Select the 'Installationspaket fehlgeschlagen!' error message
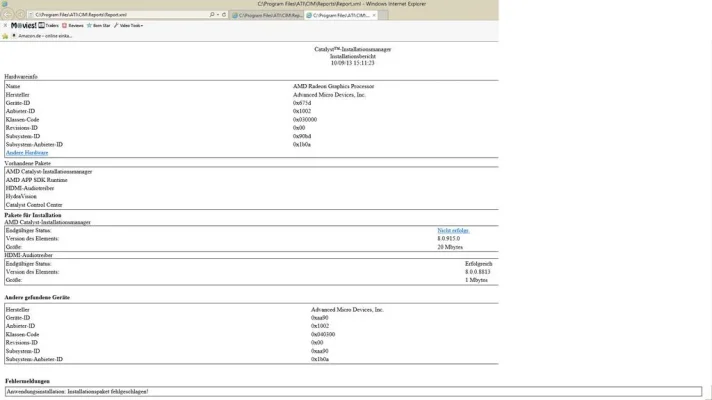The height and width of the screenshot is (400, 712). 108,391
